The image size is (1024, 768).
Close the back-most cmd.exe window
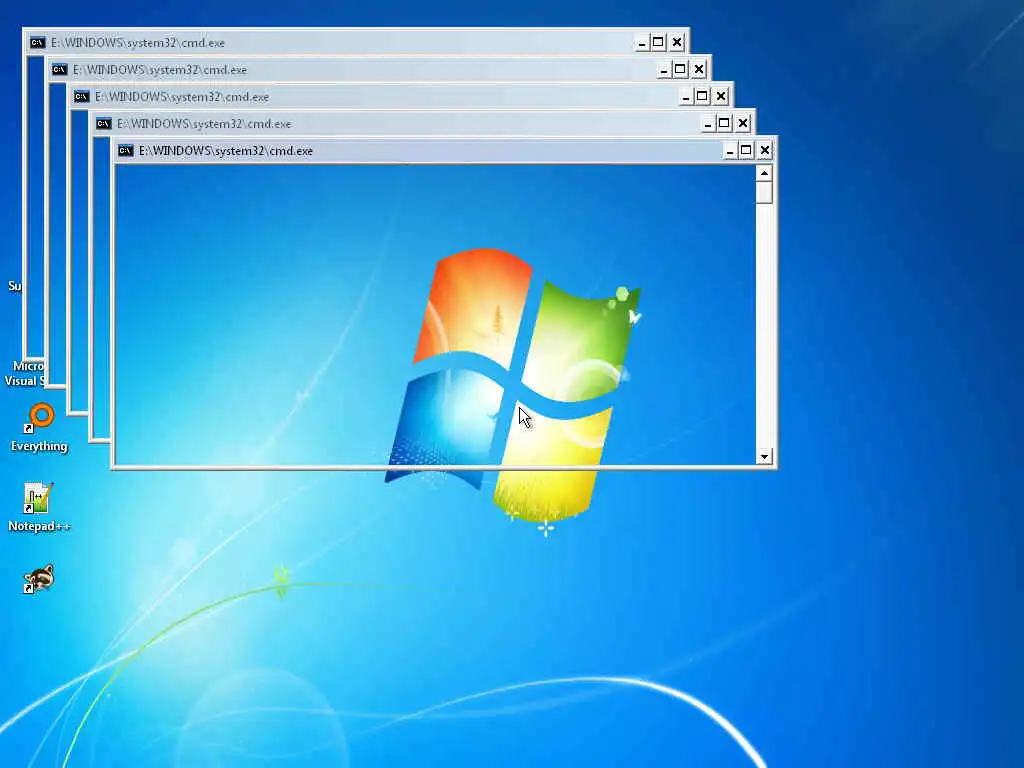[x=677, y=43]
